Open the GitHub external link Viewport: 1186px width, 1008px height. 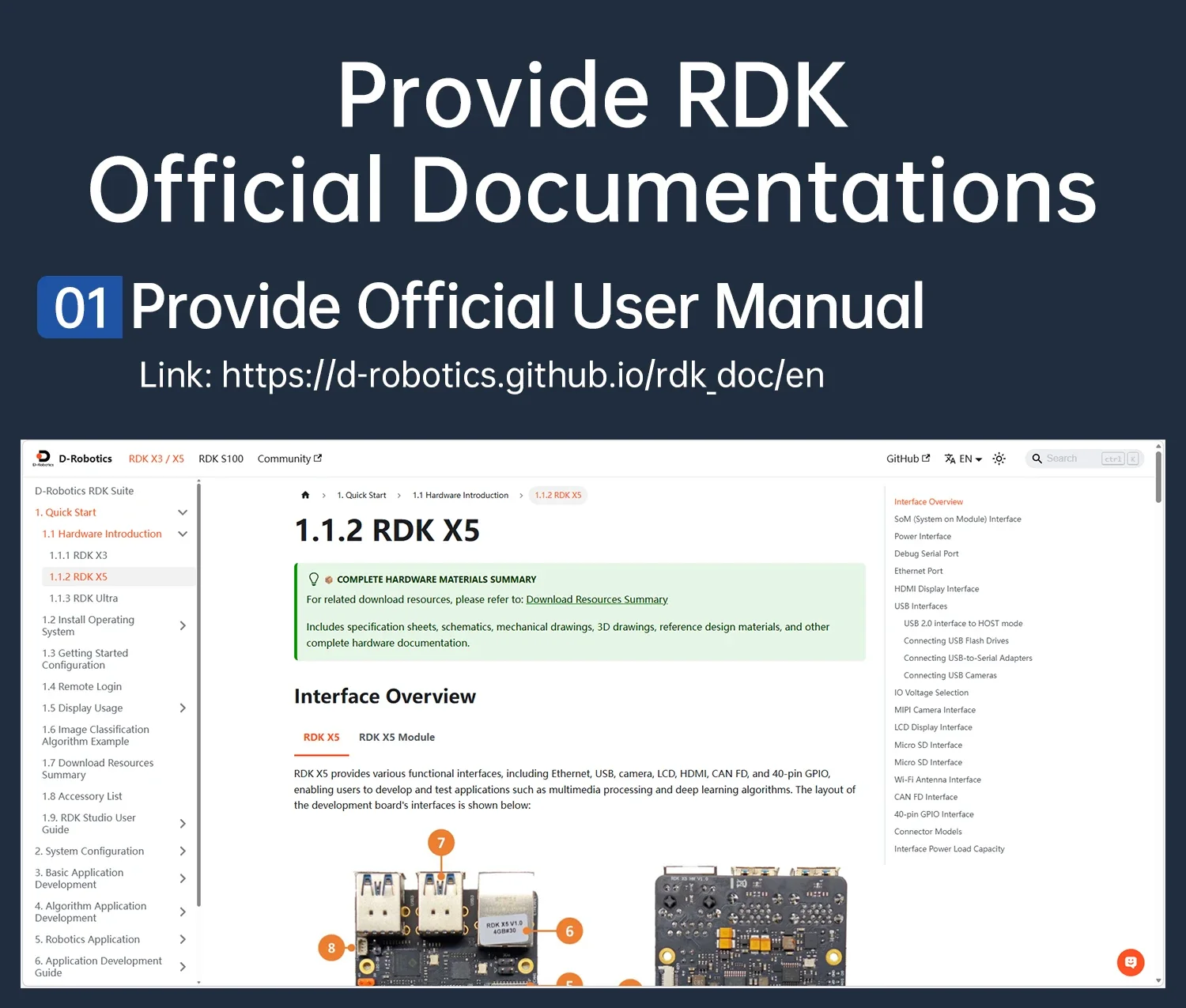tap(908, 459)
